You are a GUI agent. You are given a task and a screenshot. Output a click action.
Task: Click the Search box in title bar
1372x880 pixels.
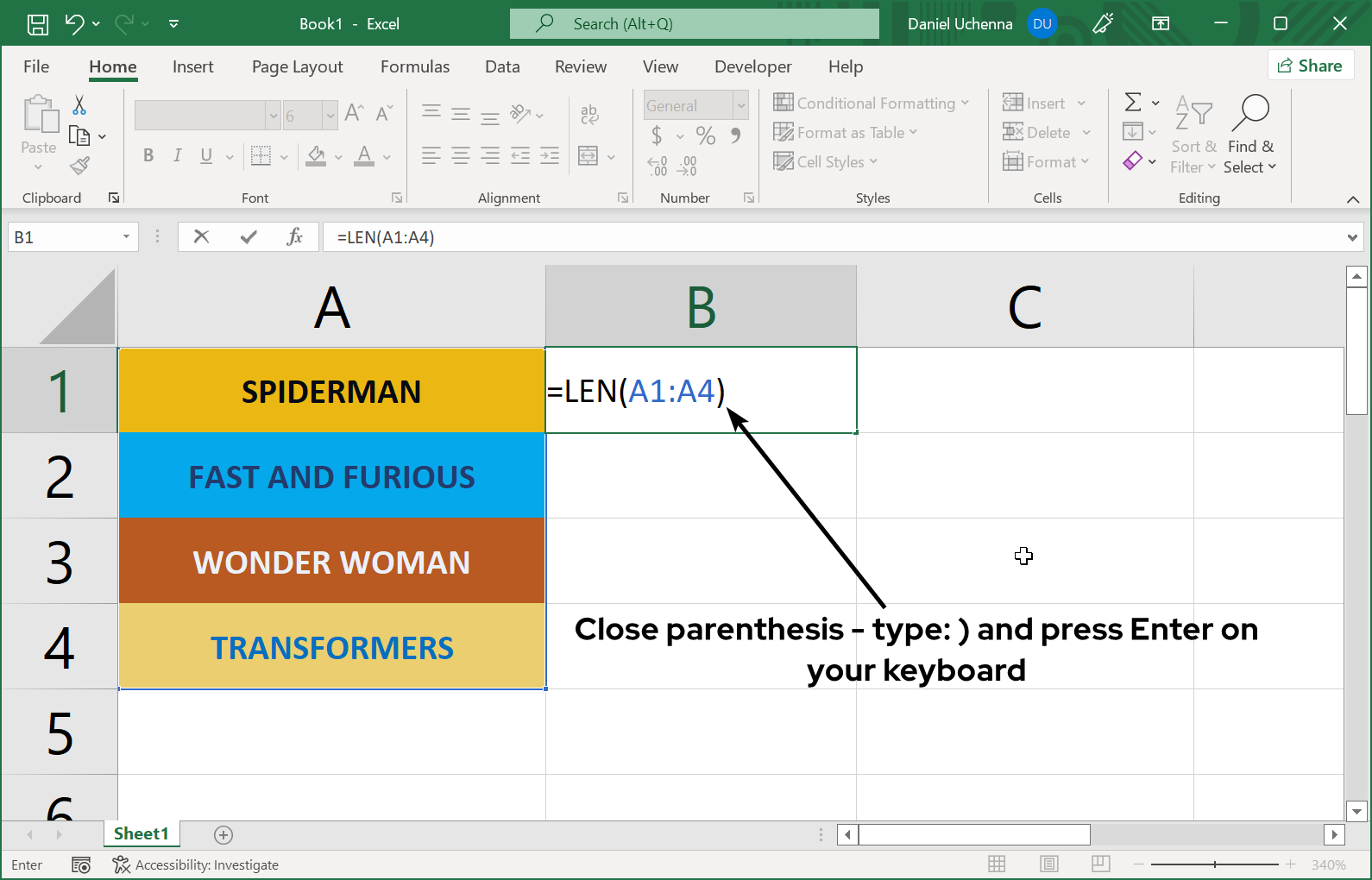coord(694,24)
